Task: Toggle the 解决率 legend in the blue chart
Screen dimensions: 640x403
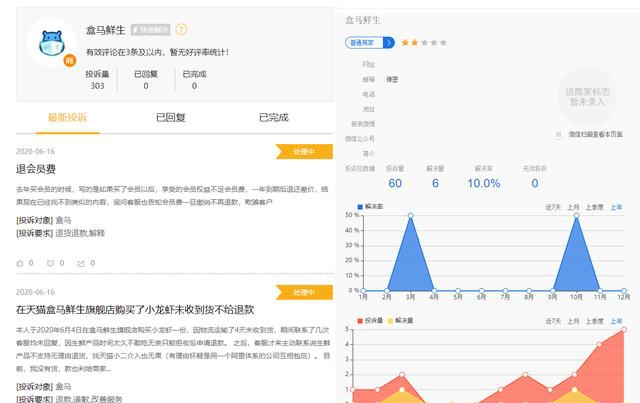Action: pos(370,206)
